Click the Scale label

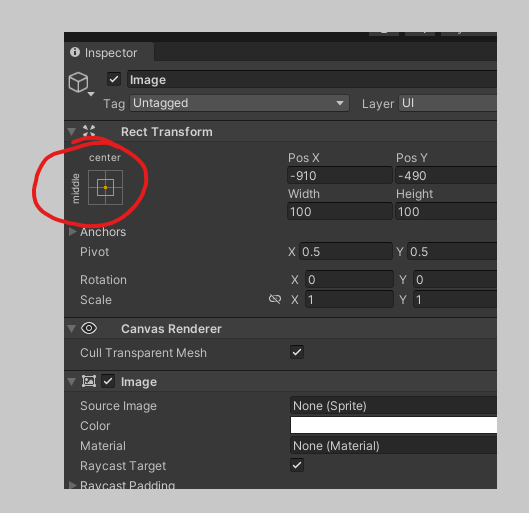point(96,300)
